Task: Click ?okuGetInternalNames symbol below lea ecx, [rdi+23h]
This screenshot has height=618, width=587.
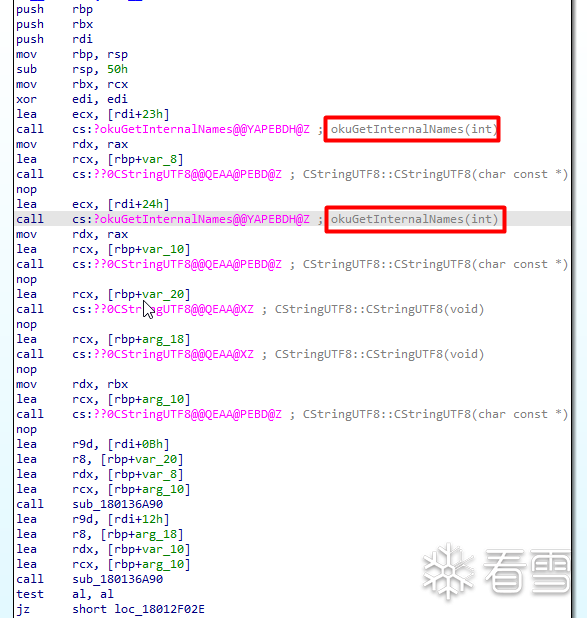Action: 201,129
